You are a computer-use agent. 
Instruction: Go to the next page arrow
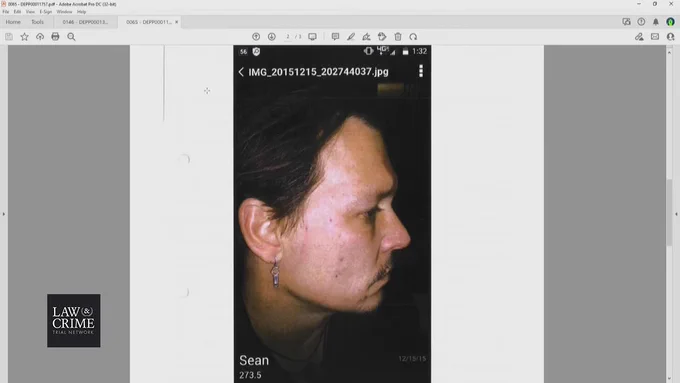[271, 37]
